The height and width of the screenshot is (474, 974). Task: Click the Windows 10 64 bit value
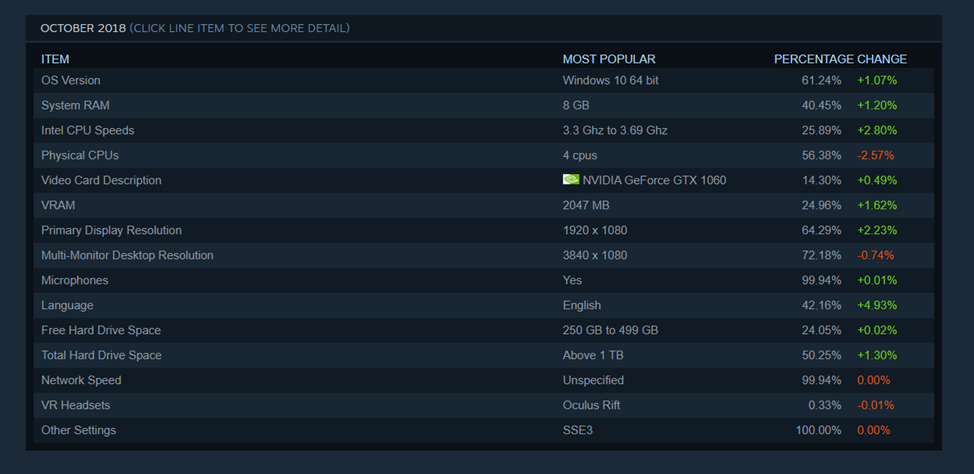click(611, 80)
